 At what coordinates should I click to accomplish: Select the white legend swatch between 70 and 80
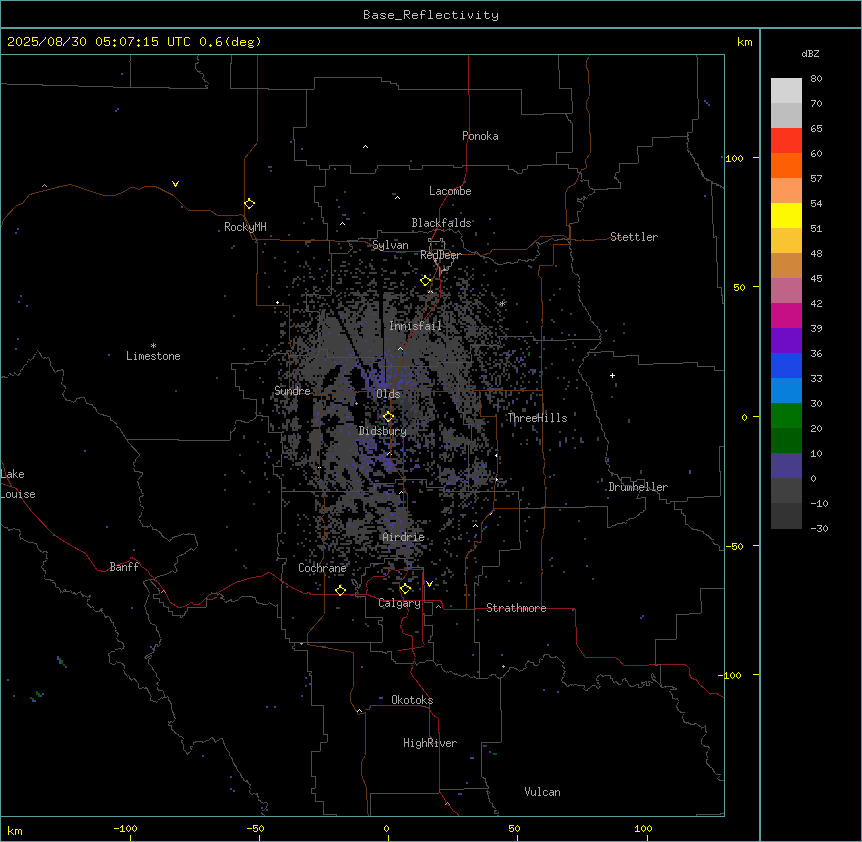click(786, 91)
